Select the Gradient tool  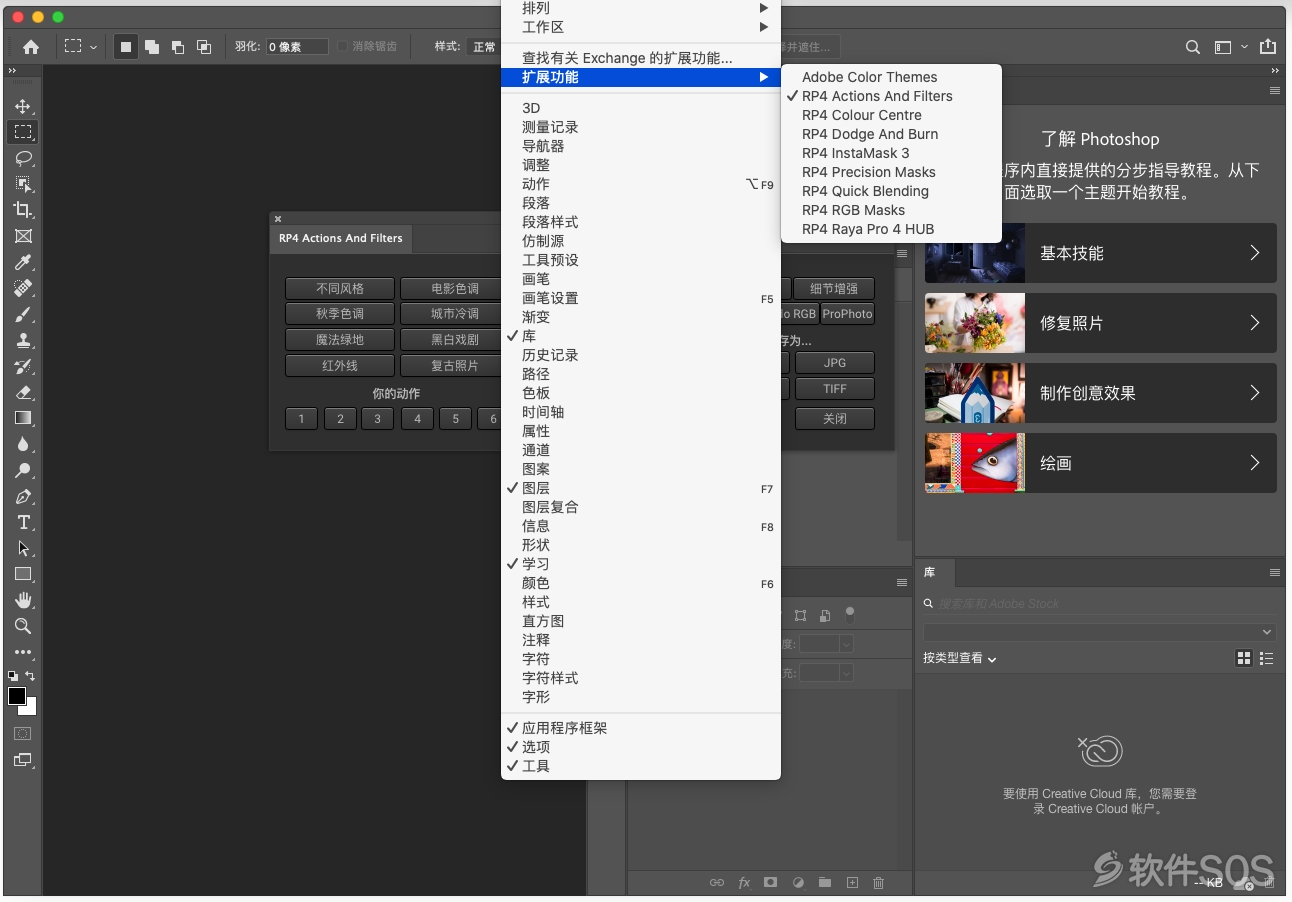coord(23,418)
